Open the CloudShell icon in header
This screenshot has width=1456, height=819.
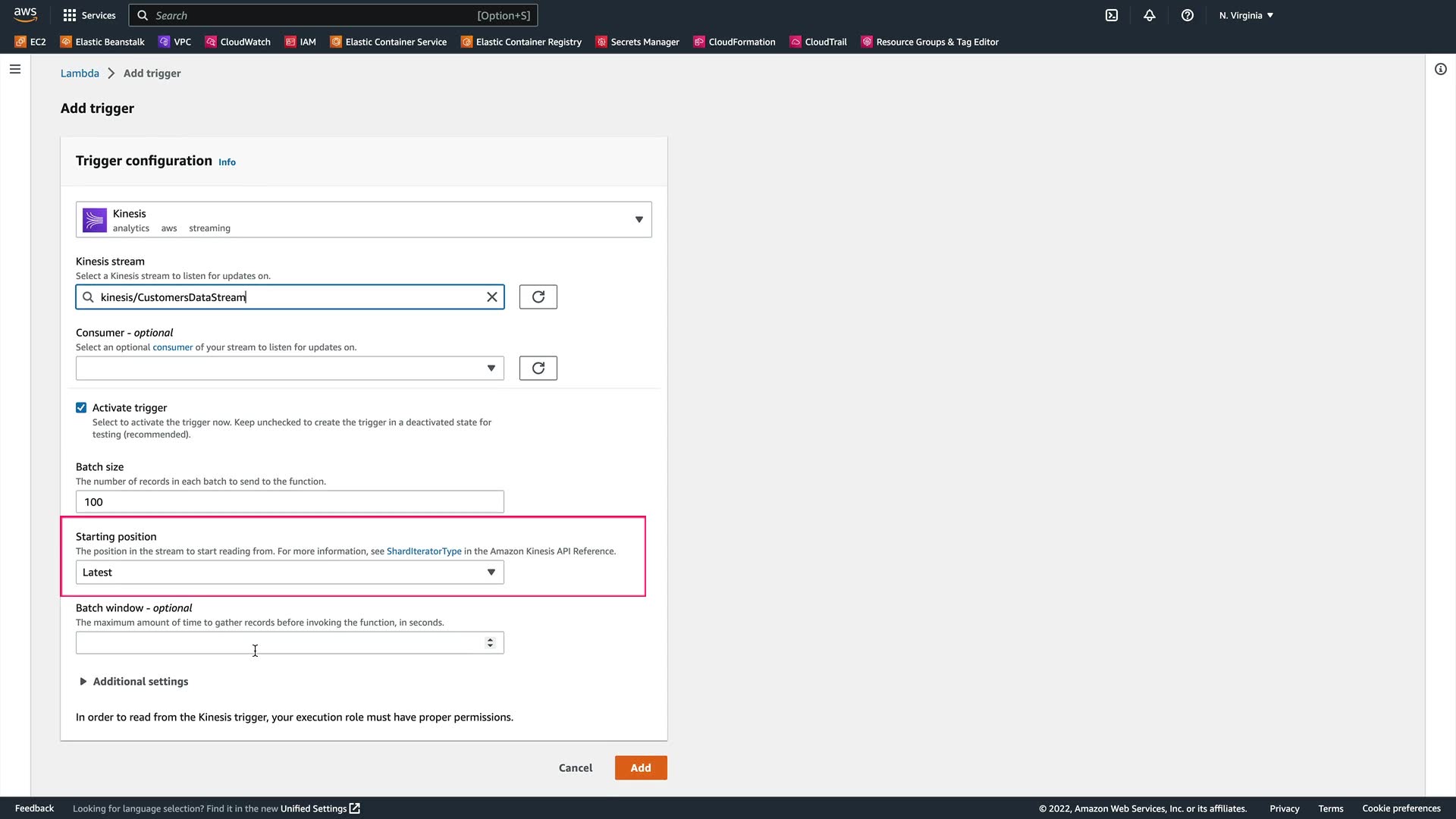point(1112,15)
